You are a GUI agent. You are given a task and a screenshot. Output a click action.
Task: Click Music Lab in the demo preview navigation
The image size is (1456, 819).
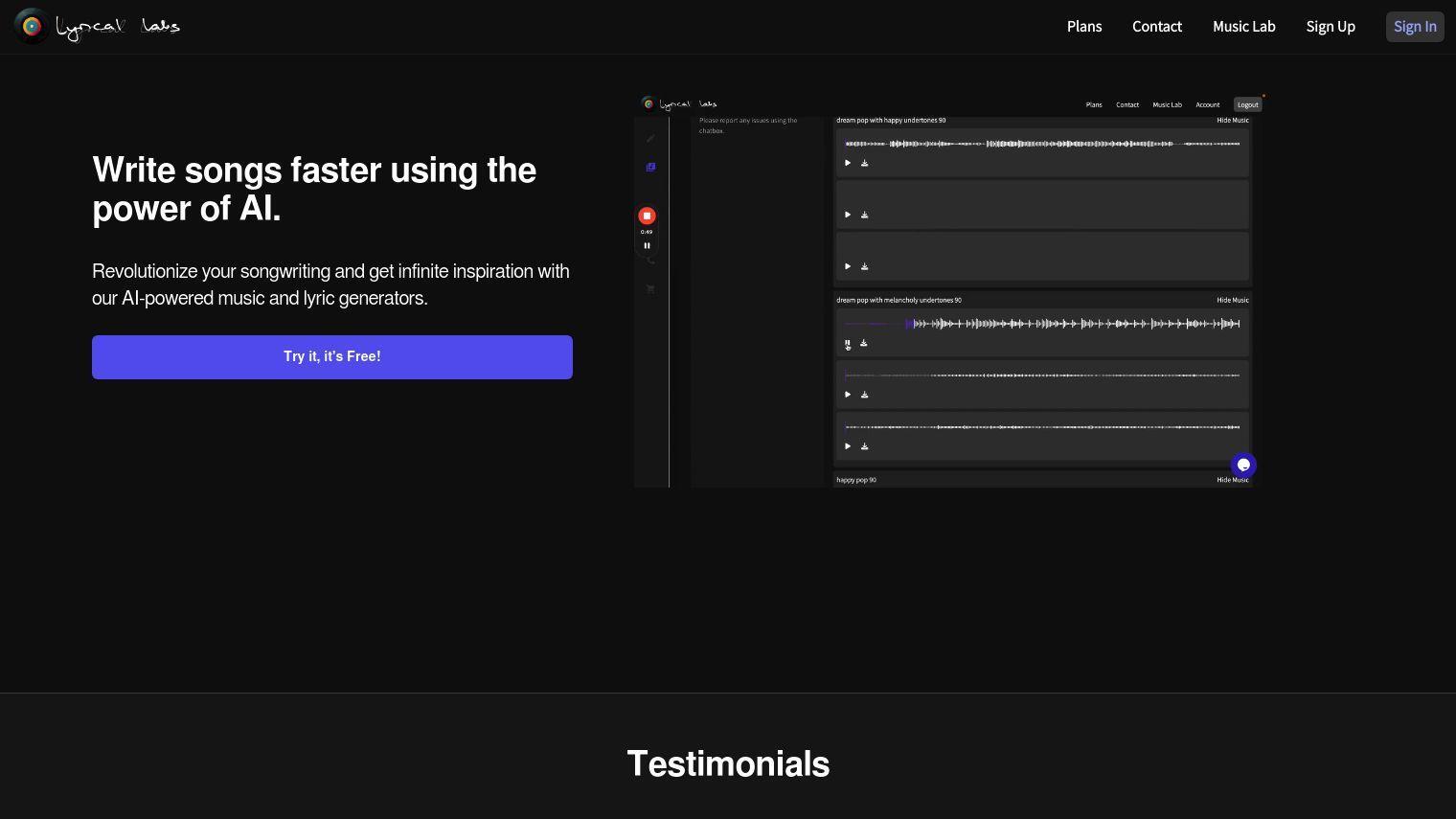pyautogui.click(x=1167, y=105)
